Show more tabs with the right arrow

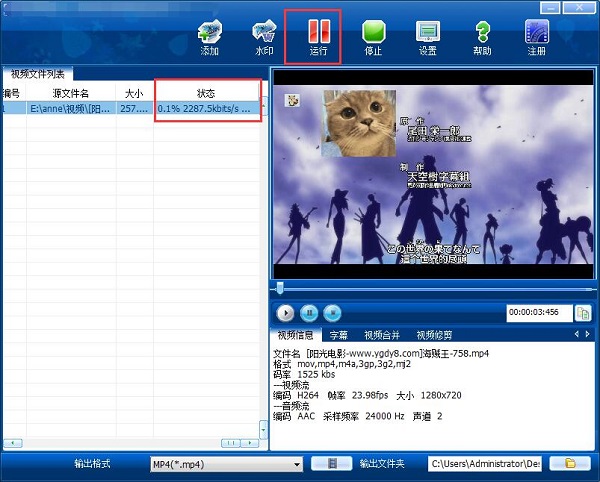tap(588, 334)
